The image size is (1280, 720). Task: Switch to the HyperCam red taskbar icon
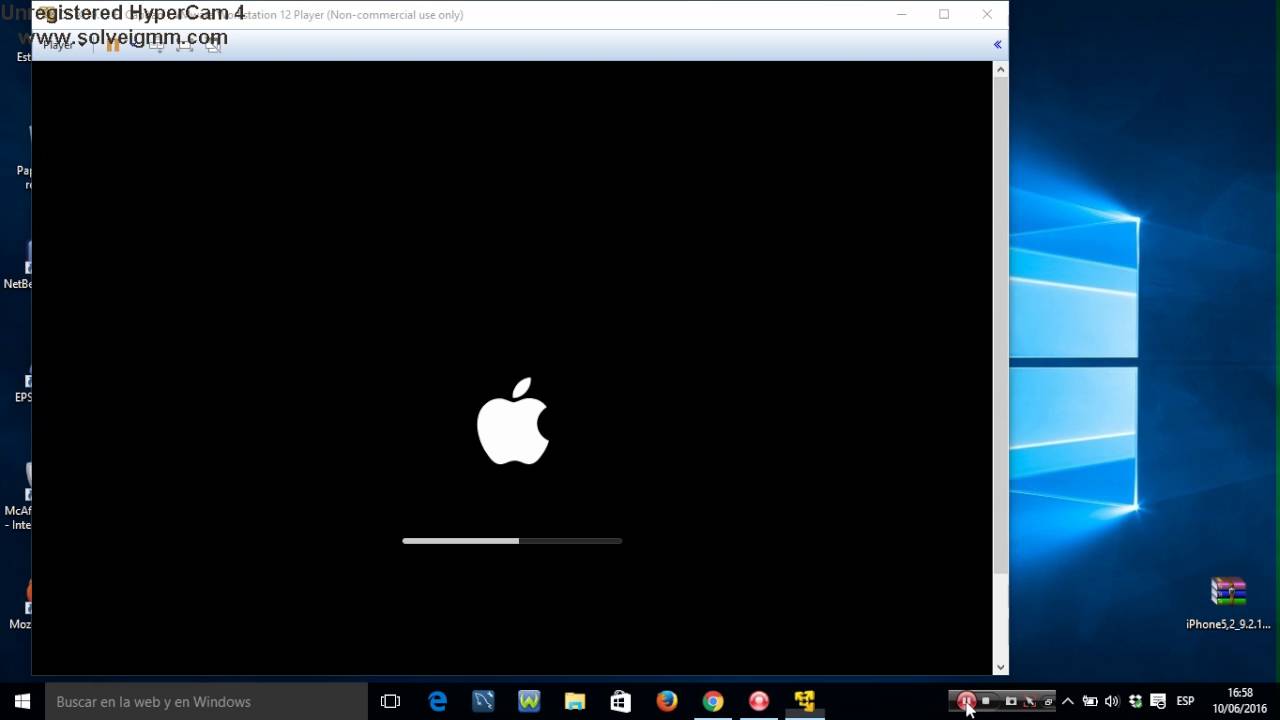click(759, 702)
